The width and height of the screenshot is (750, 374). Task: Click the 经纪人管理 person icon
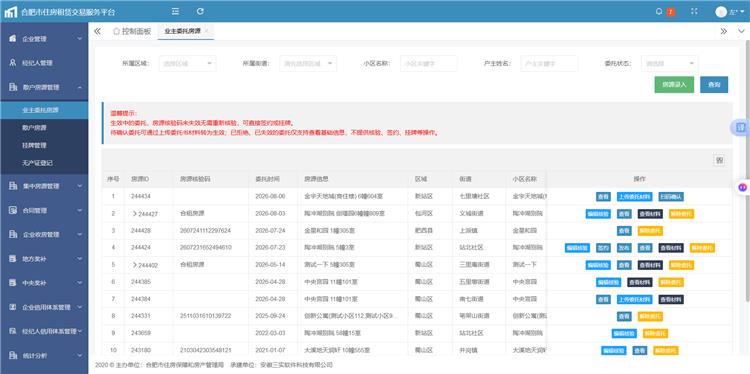pyautogui.click(x=13, y=63)
